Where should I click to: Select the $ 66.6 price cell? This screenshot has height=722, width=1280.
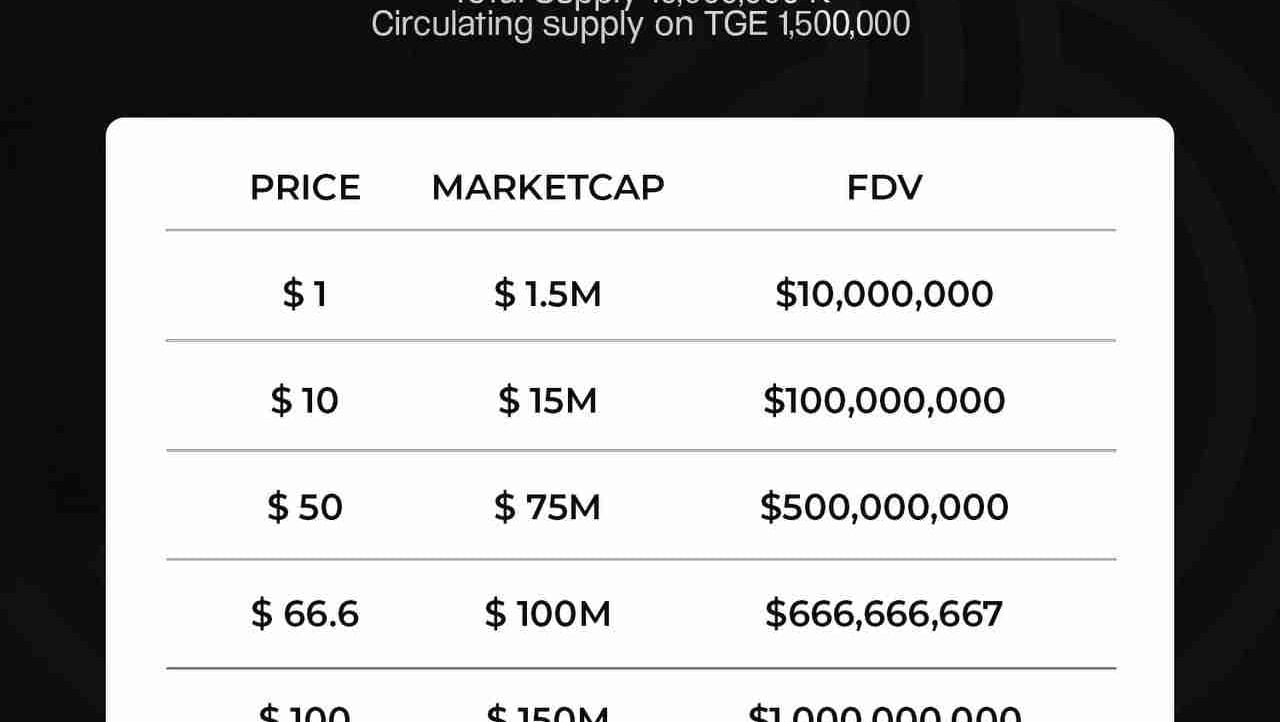coord(305,613)
